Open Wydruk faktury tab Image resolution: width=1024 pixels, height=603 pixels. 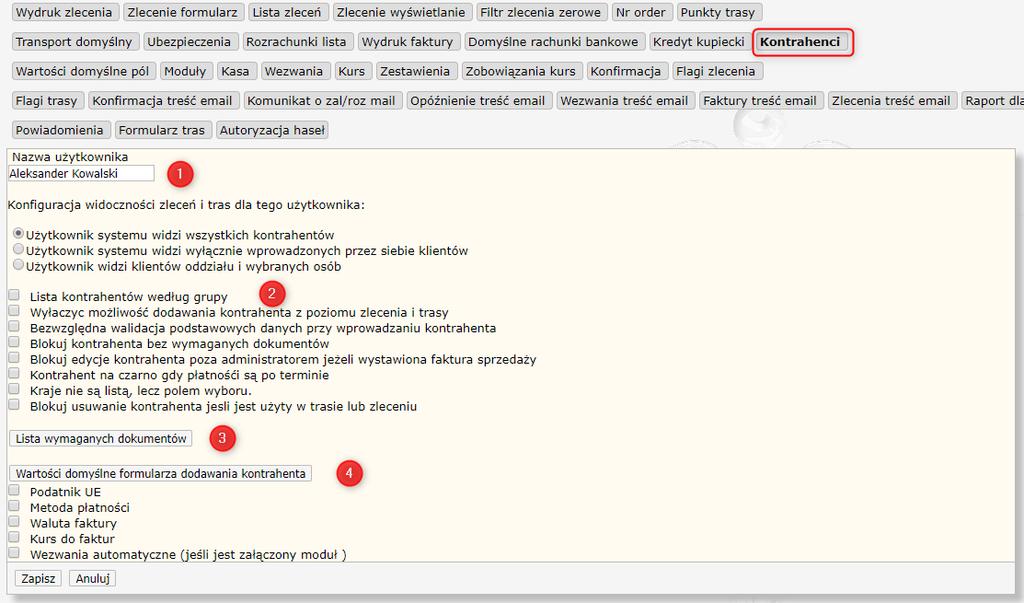[408, 42]
